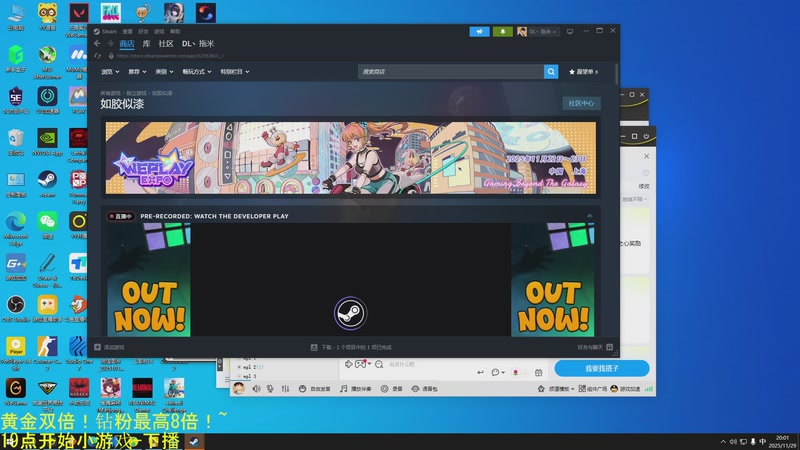Open the account dropdown next to avatar
800x450 pixels.
[x=542, y=32]
